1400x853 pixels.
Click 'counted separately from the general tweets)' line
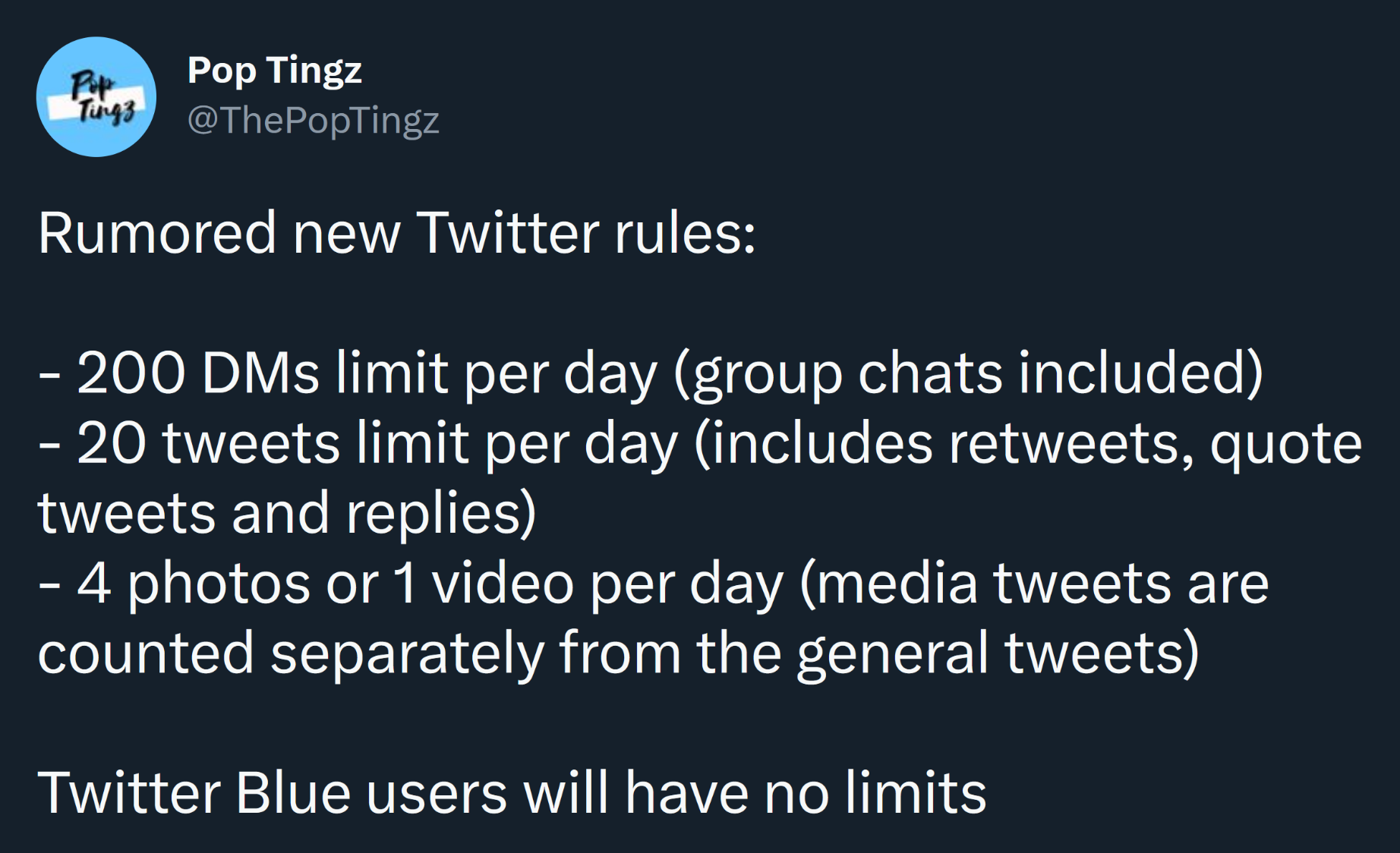point(619,653)
